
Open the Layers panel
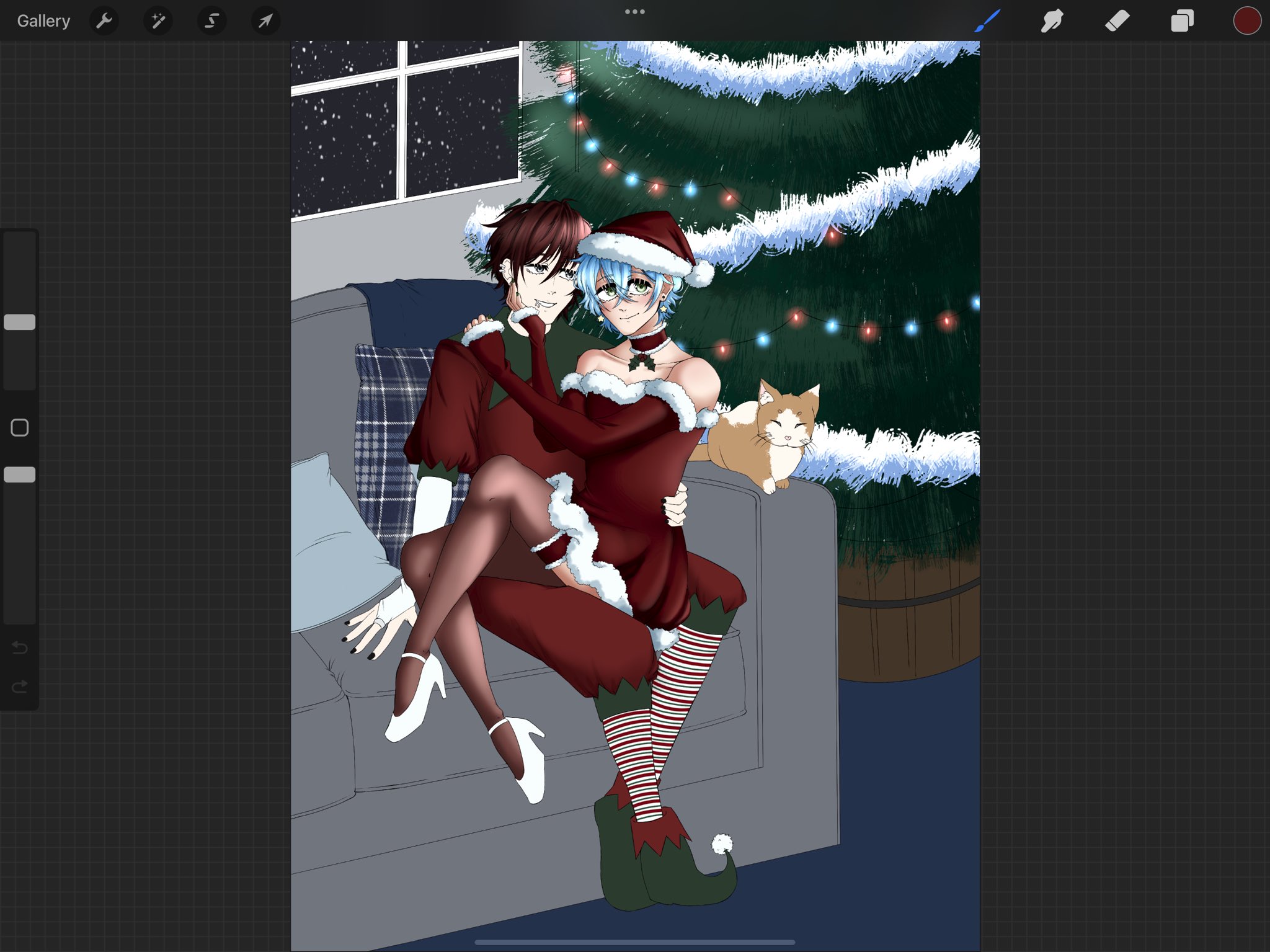1182,21
